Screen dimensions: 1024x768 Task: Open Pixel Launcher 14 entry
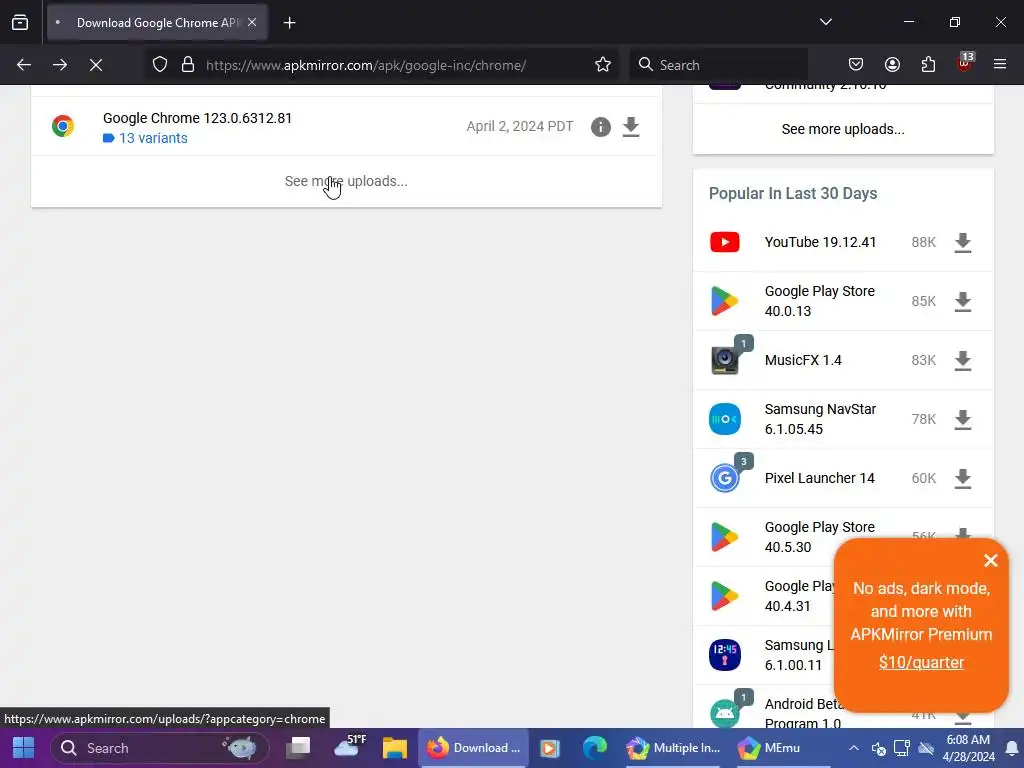pyautogui.click(x=820, y=478)
